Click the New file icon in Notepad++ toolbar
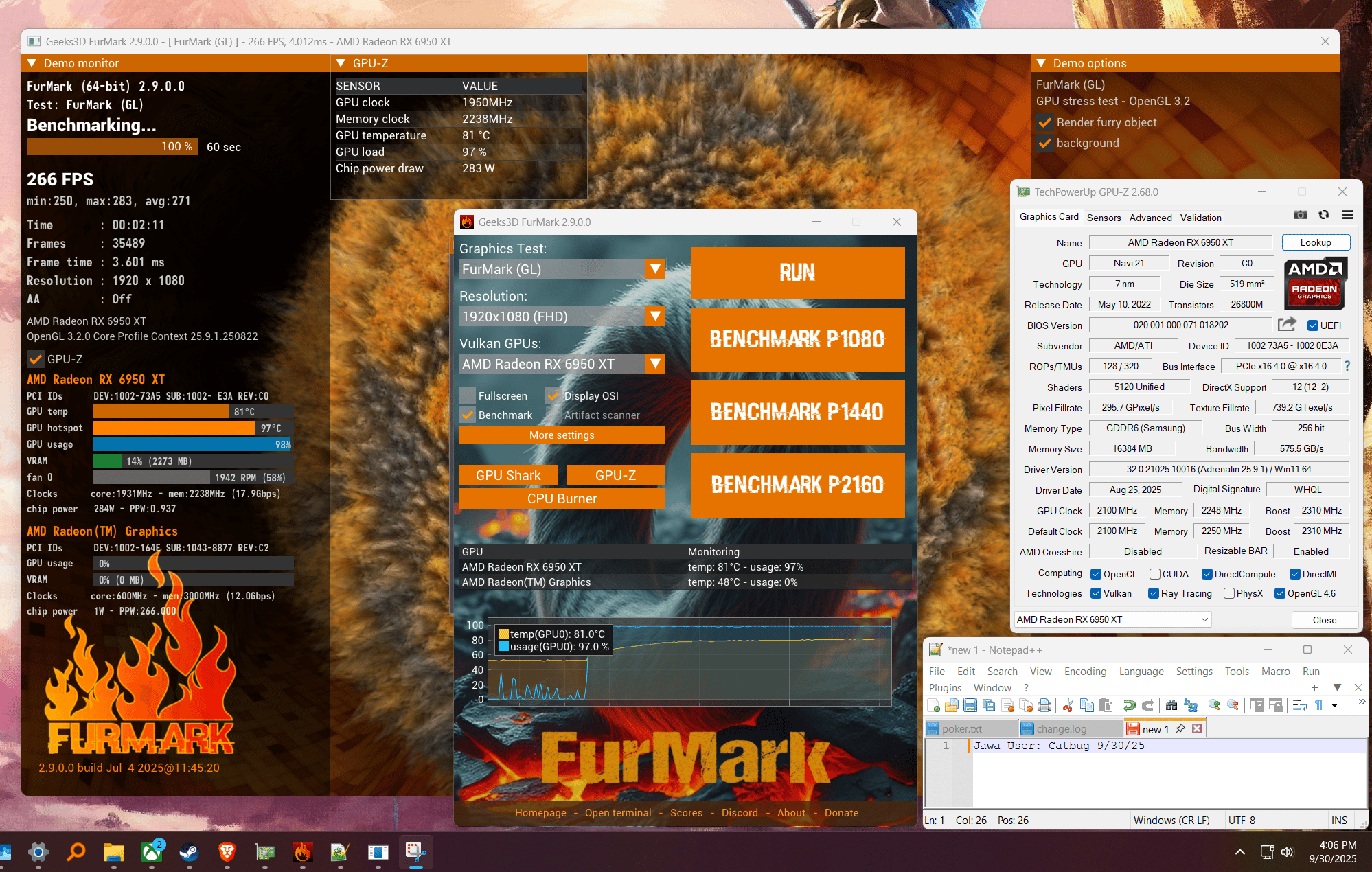Viewport: 1372px width, 872px height. coord(934,705)
